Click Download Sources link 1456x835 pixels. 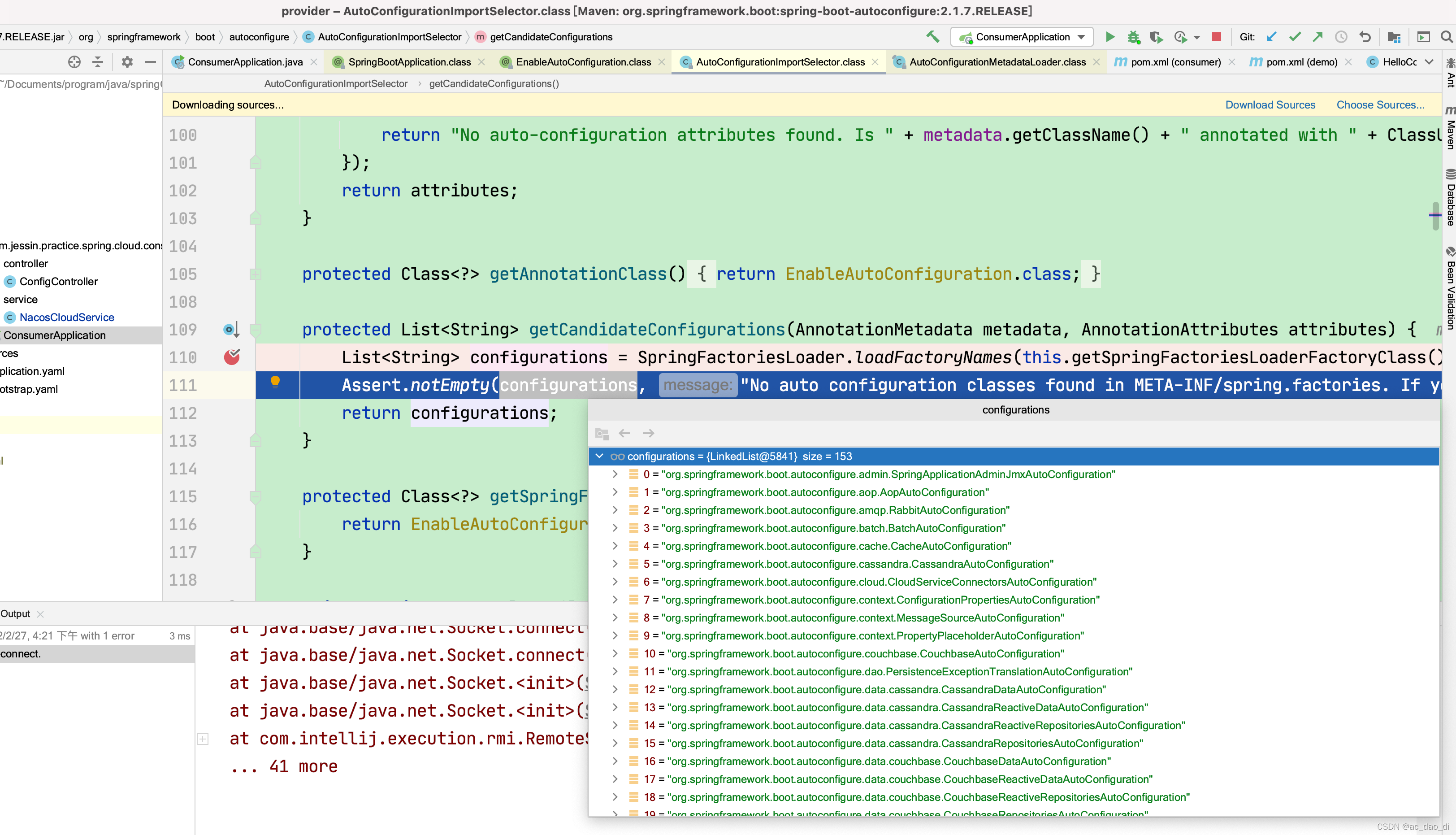click(1270, 105)
